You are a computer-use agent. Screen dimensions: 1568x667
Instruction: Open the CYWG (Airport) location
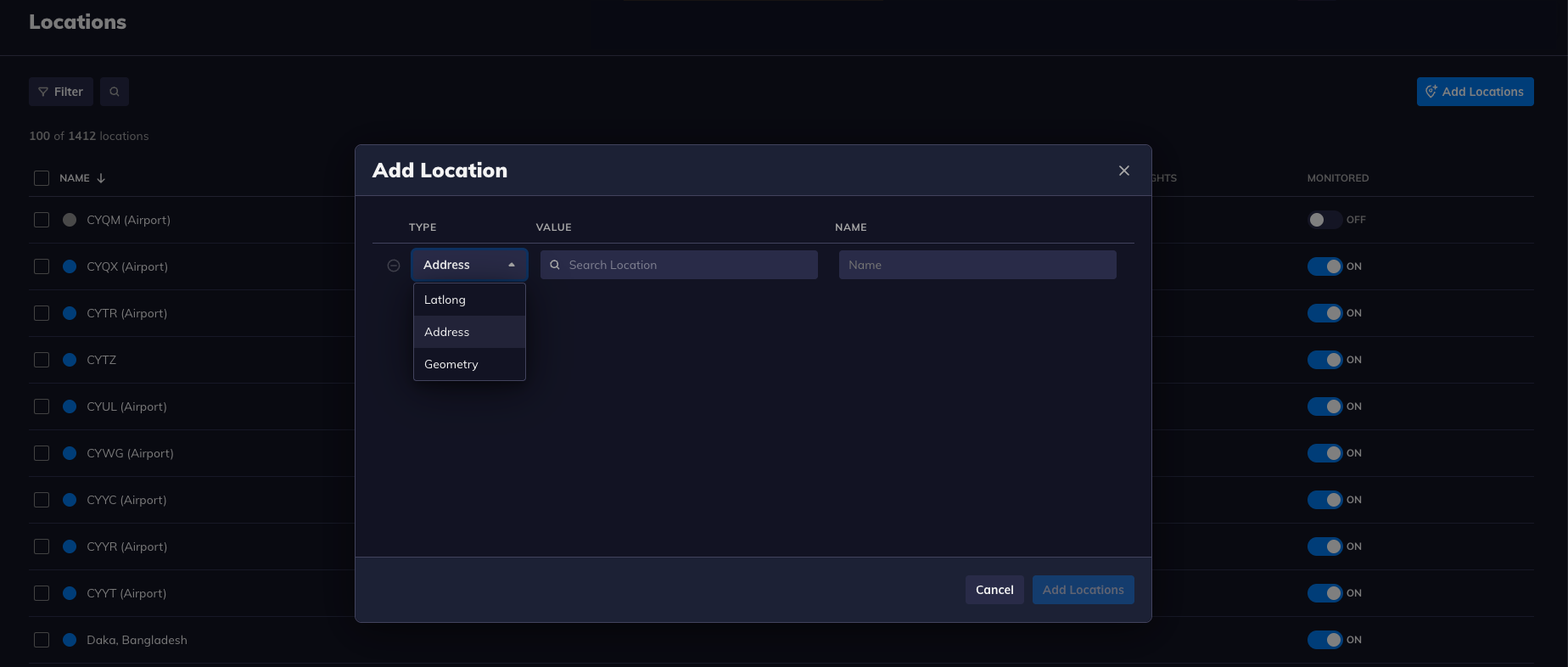130,453
